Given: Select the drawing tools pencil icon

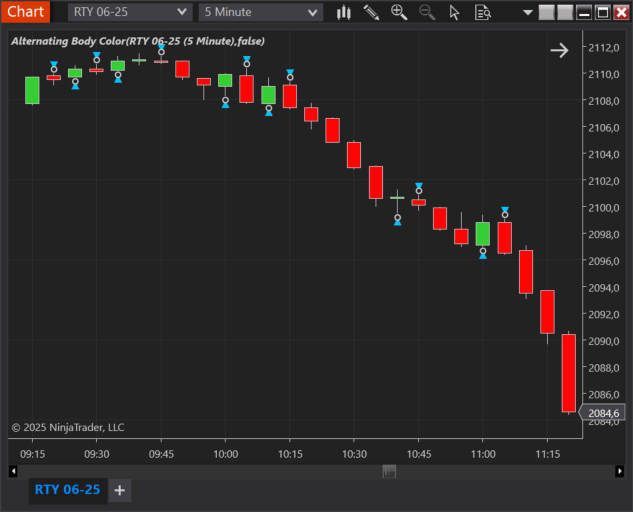Looking at the screenshot, I should [x=371, y=13].
